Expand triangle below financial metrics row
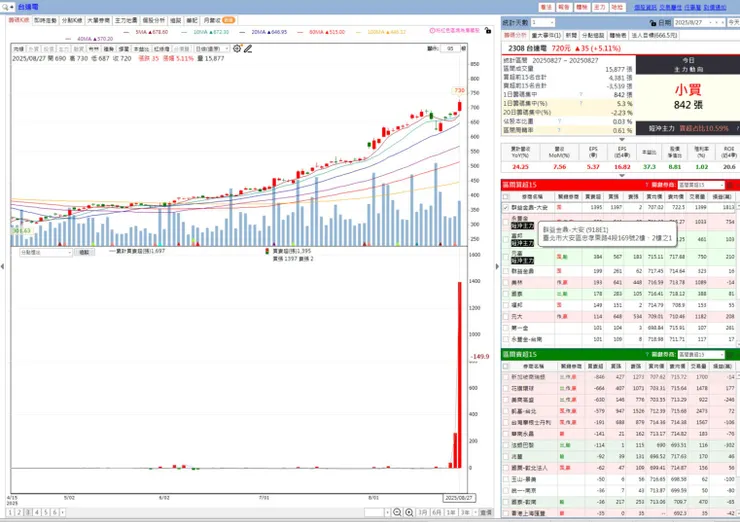The width and height of the screenshot is (740, 522). tap(622, 176)
